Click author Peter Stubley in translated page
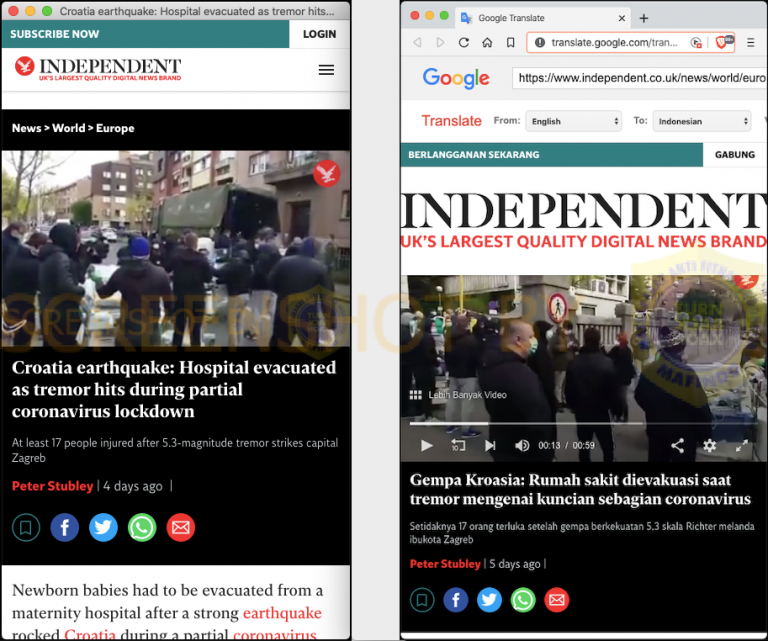This screenshot has height=641, width=768. [445, 564]
